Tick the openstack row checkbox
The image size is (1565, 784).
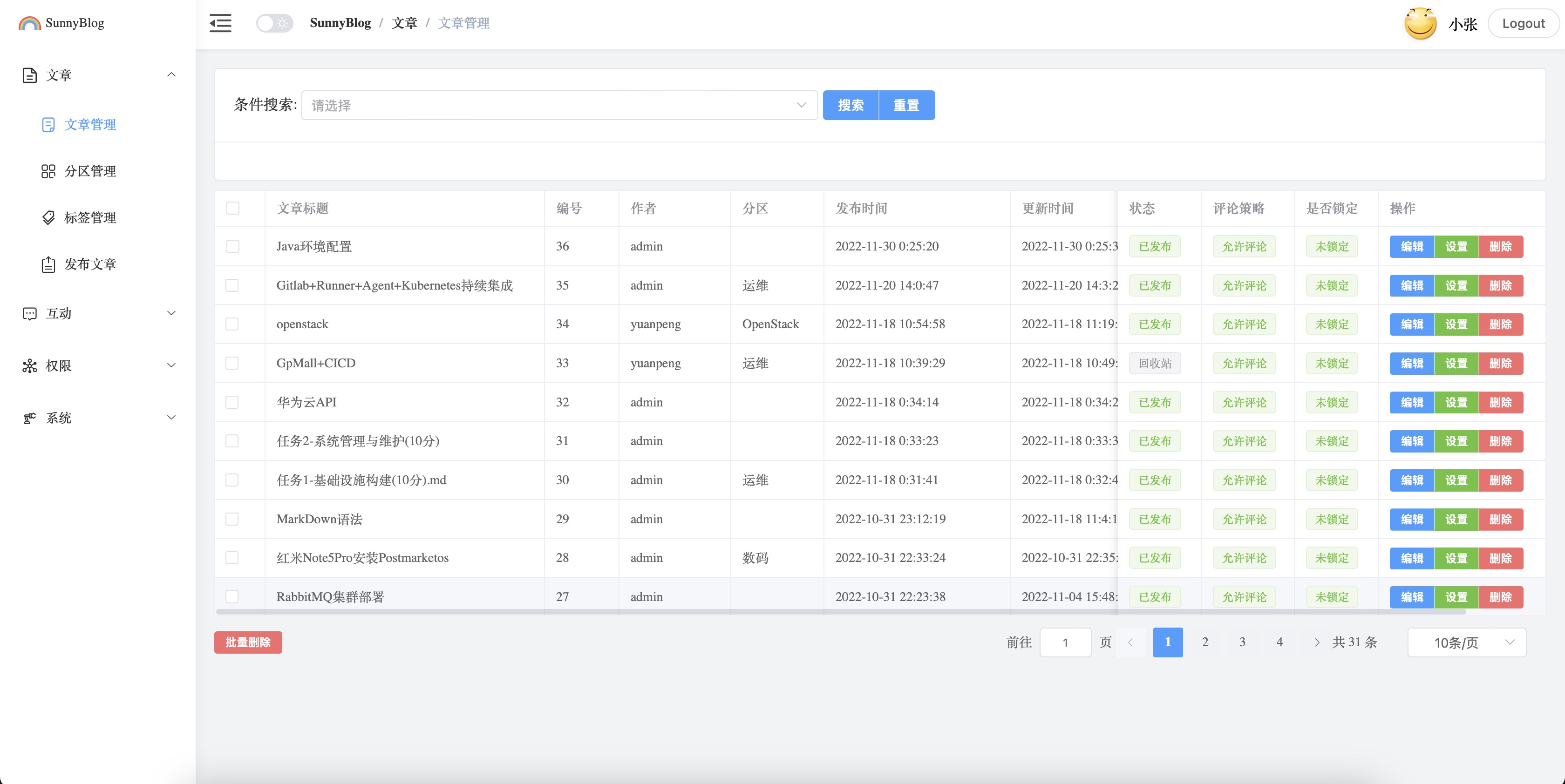pos(233,324)
